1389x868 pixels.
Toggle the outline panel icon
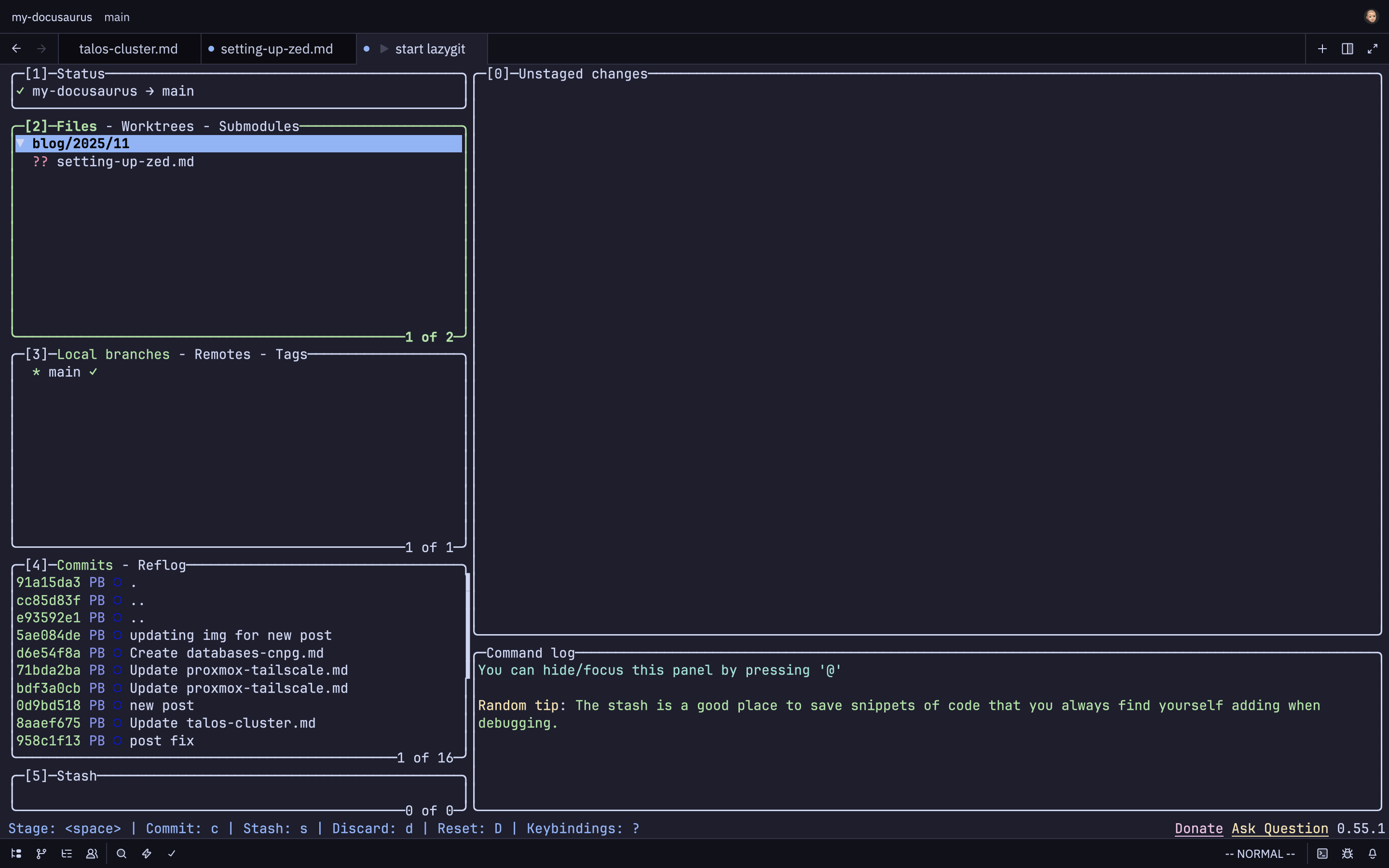point(67,854)
